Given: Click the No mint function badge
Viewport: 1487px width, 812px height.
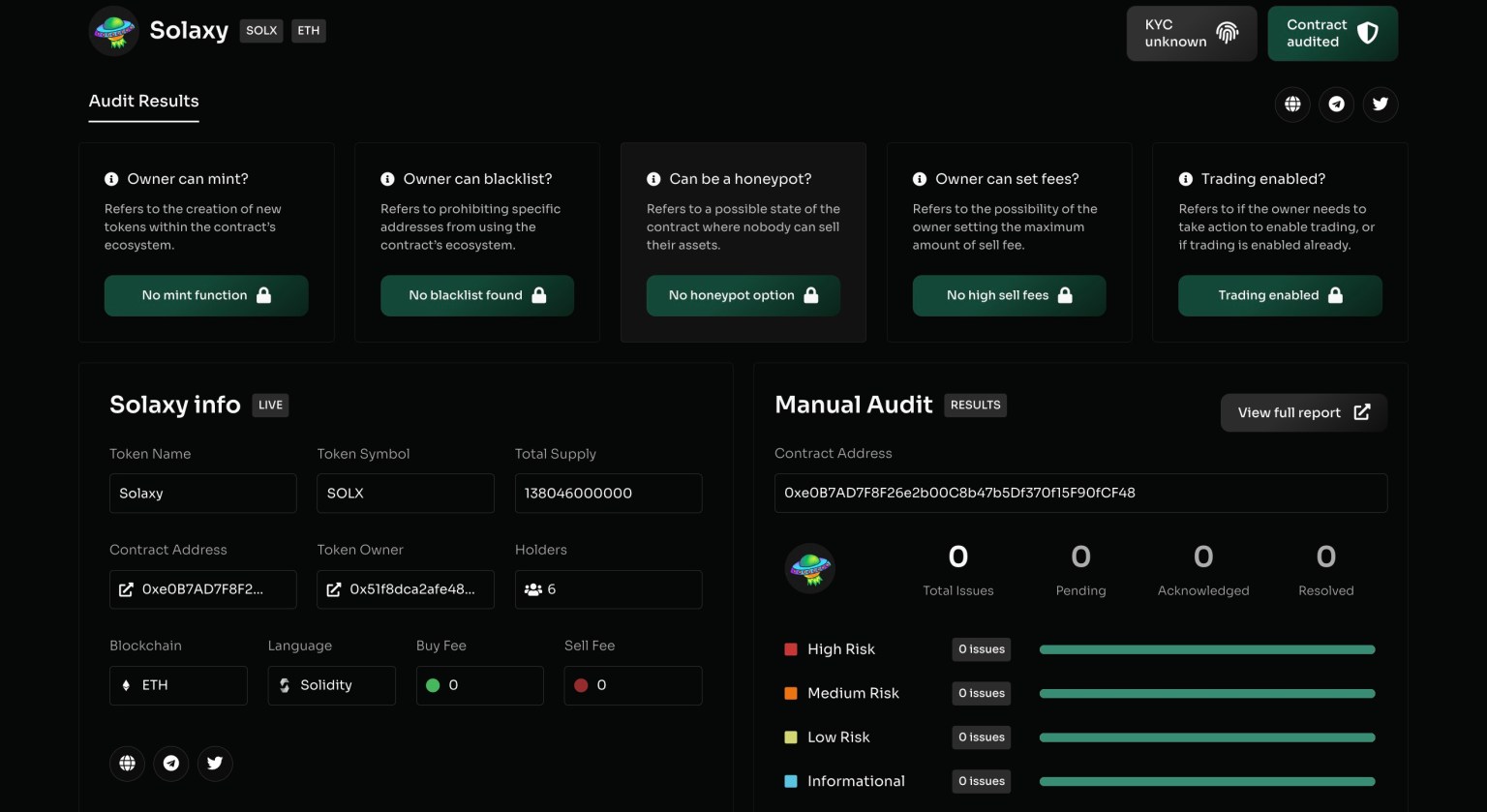Looking at the screenshot, I should pos(206,296).
